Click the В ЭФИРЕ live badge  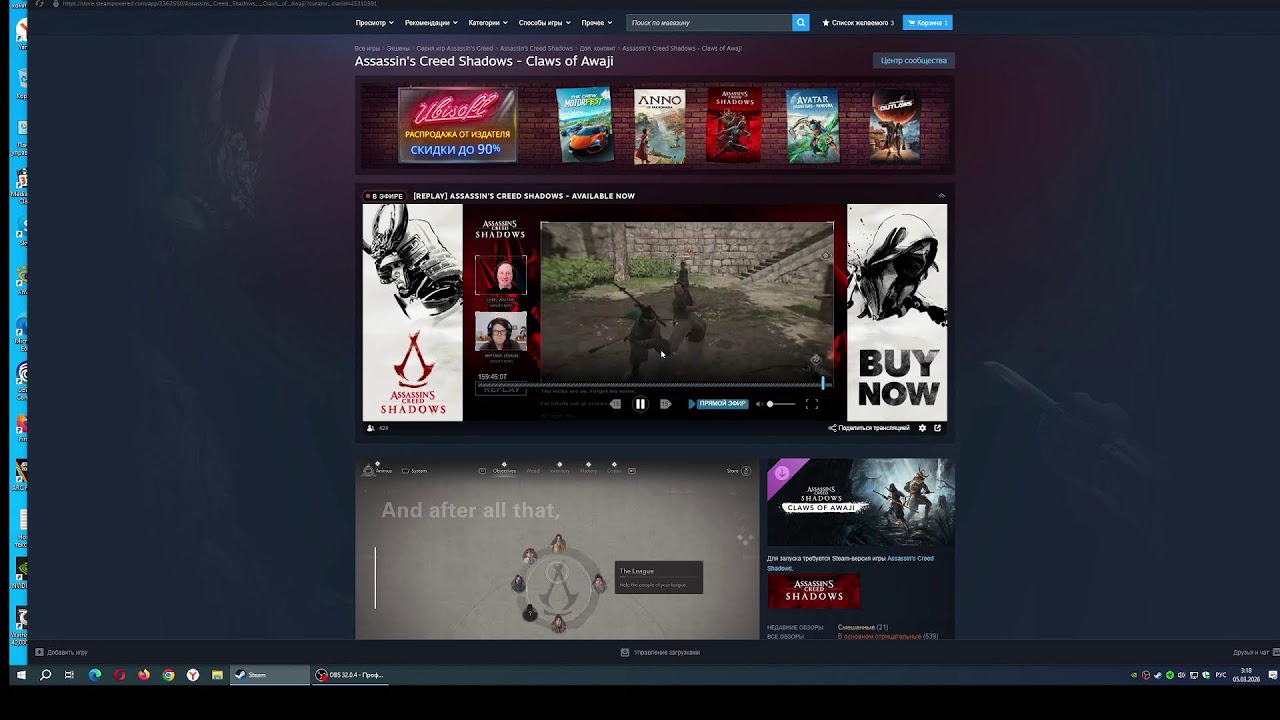pos(384,196)
